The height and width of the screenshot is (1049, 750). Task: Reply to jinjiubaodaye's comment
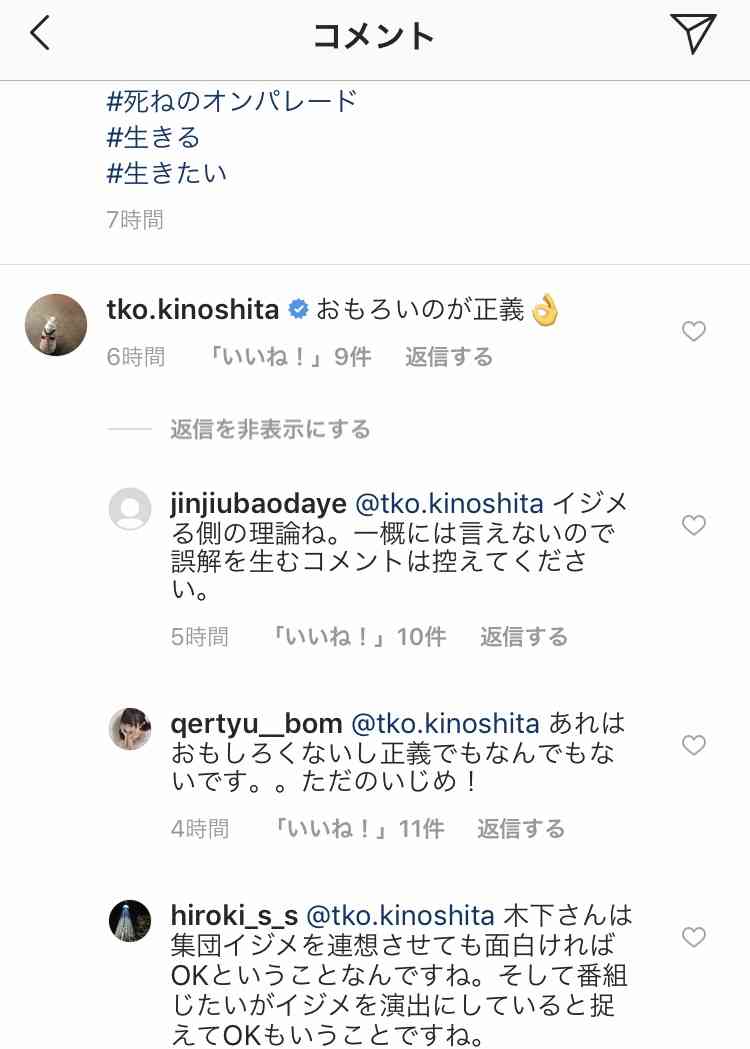[524, 637]
